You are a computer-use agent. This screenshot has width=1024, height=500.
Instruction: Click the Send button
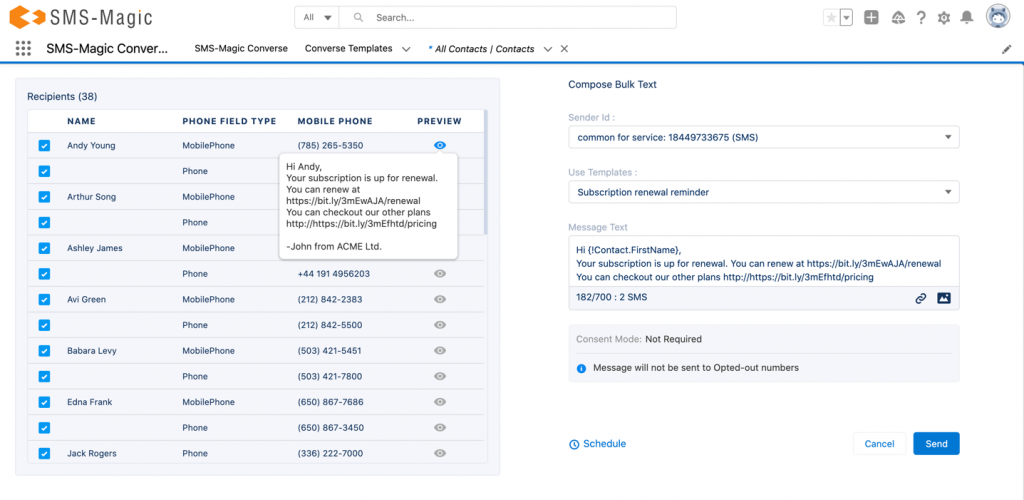[936, 444]
